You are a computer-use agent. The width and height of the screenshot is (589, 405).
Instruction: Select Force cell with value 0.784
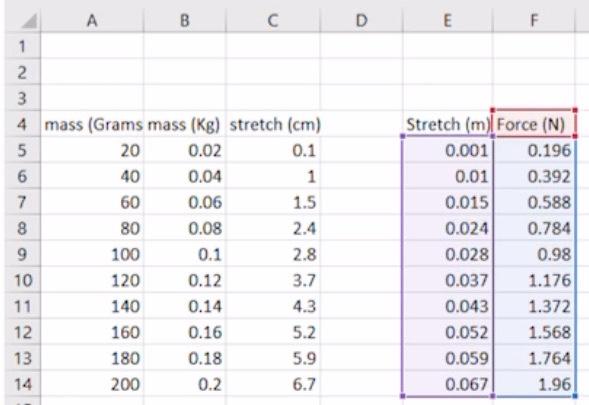pos(533,228)
